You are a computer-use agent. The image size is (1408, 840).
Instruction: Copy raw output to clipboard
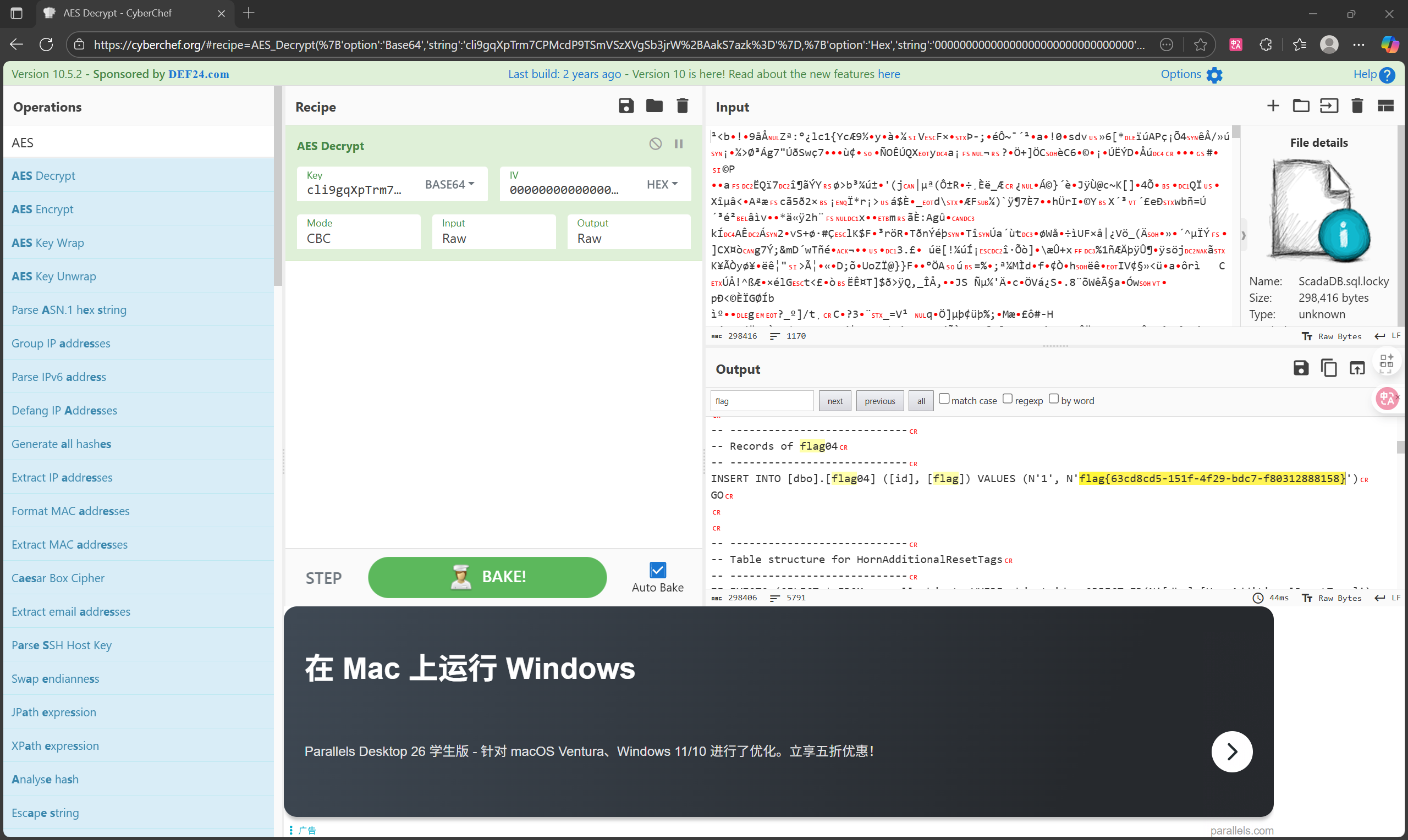pos(1328,368)
